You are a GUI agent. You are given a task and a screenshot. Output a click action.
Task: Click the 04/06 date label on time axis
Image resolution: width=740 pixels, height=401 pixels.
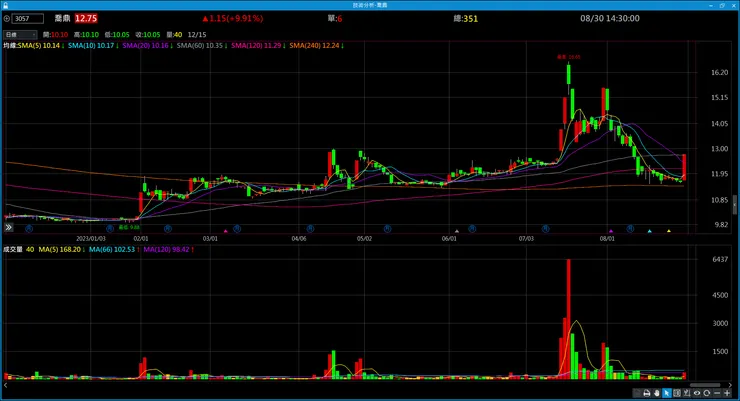point(299,239)
